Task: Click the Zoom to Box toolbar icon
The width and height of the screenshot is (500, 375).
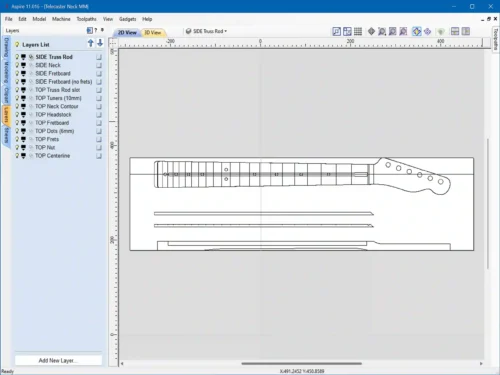Action: (337, 31)
